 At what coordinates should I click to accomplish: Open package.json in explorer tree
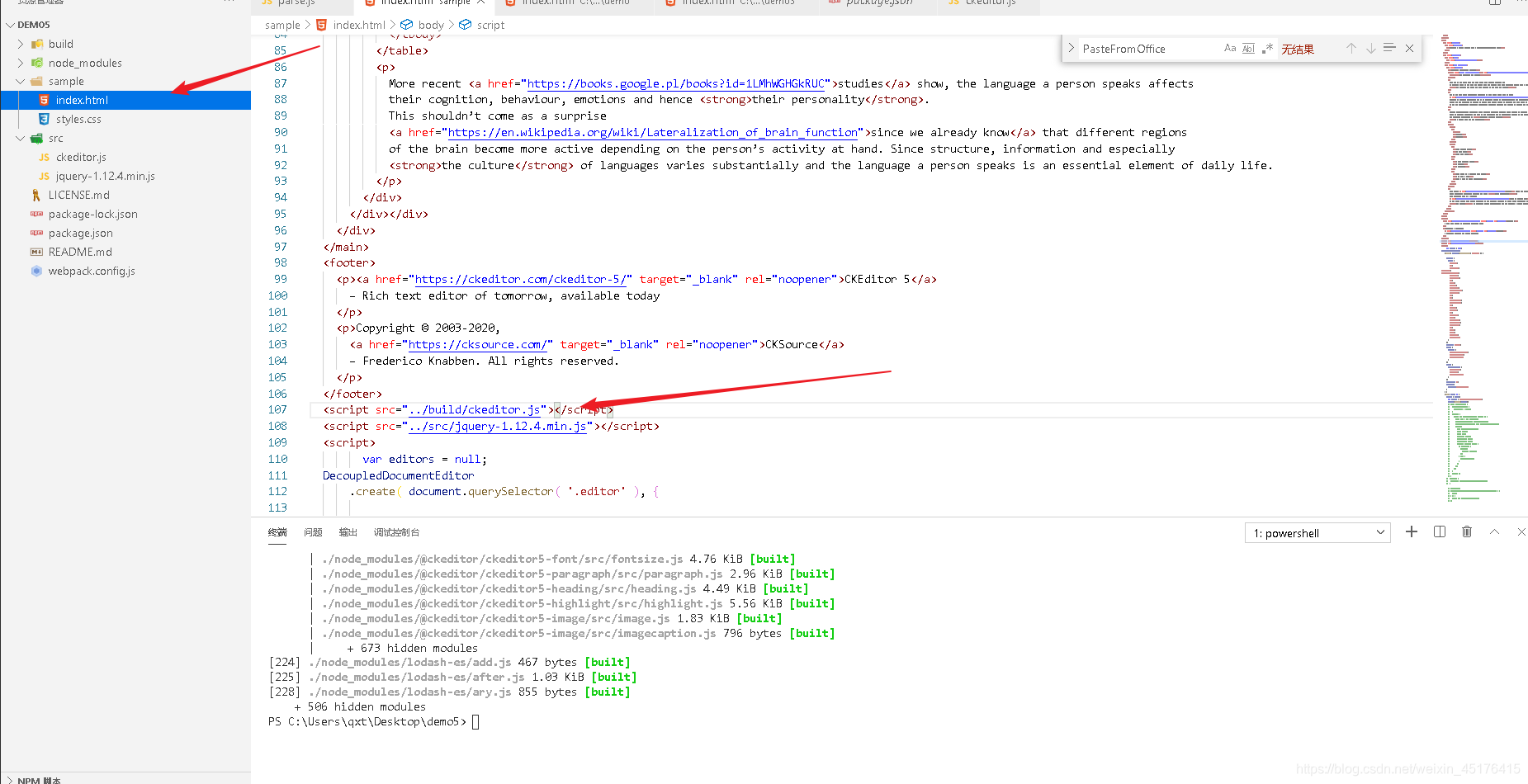(x=80, y=233)
